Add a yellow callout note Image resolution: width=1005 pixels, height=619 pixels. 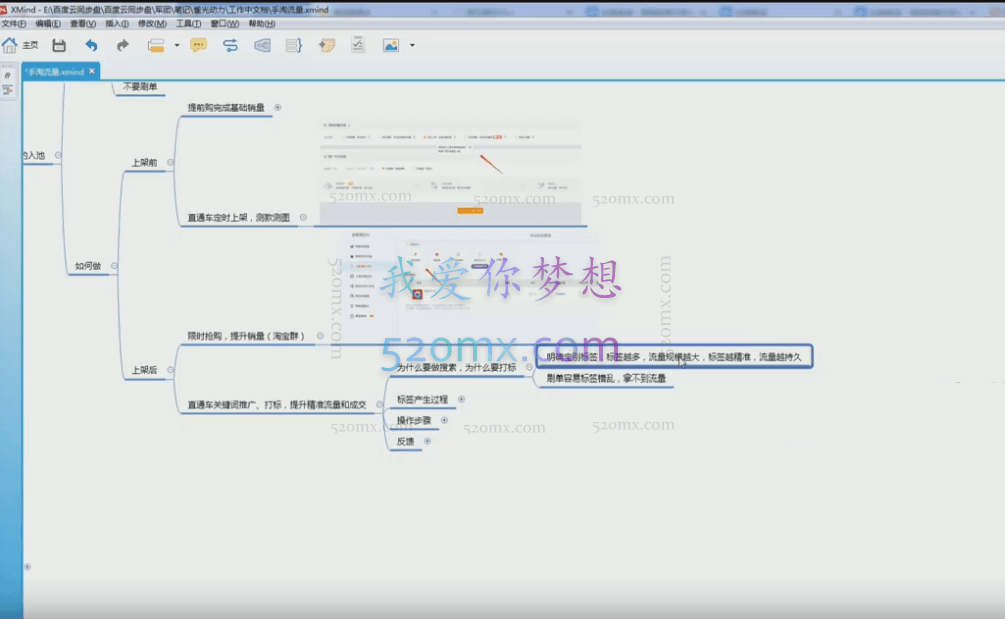click(198, 46)
